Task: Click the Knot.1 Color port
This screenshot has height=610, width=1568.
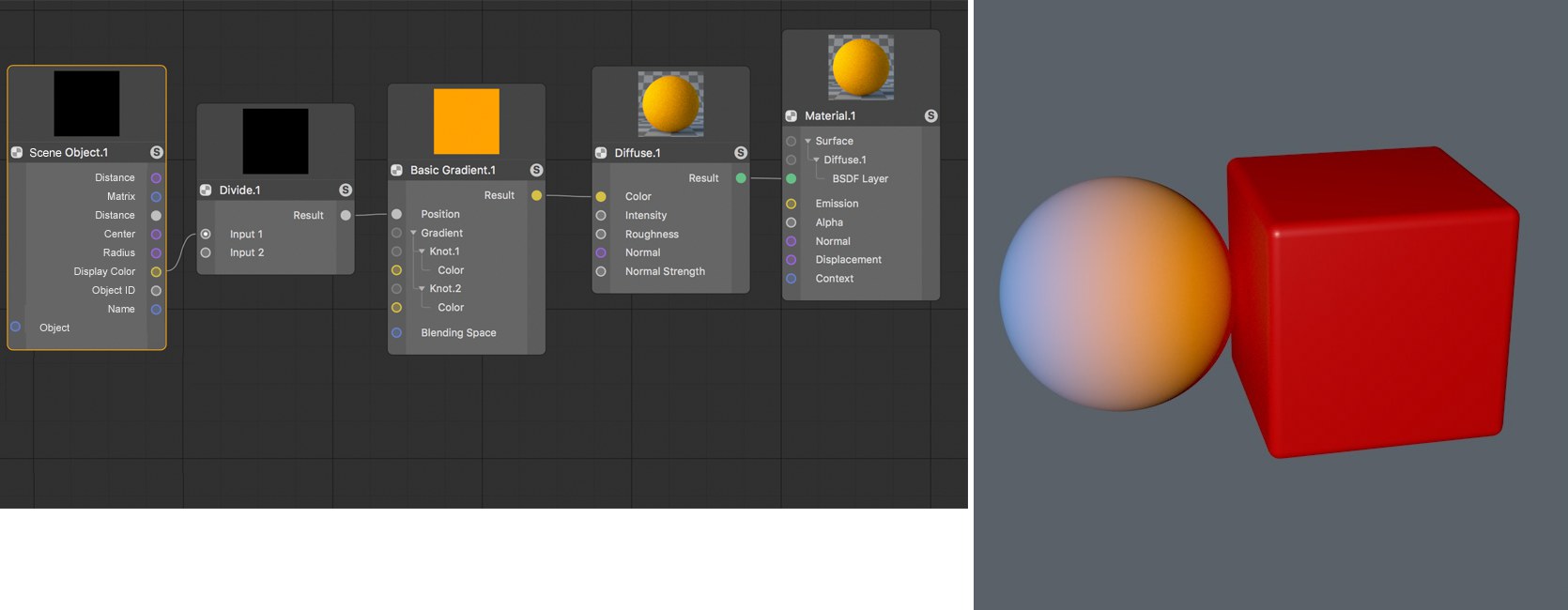Action: tap(396, 270)
